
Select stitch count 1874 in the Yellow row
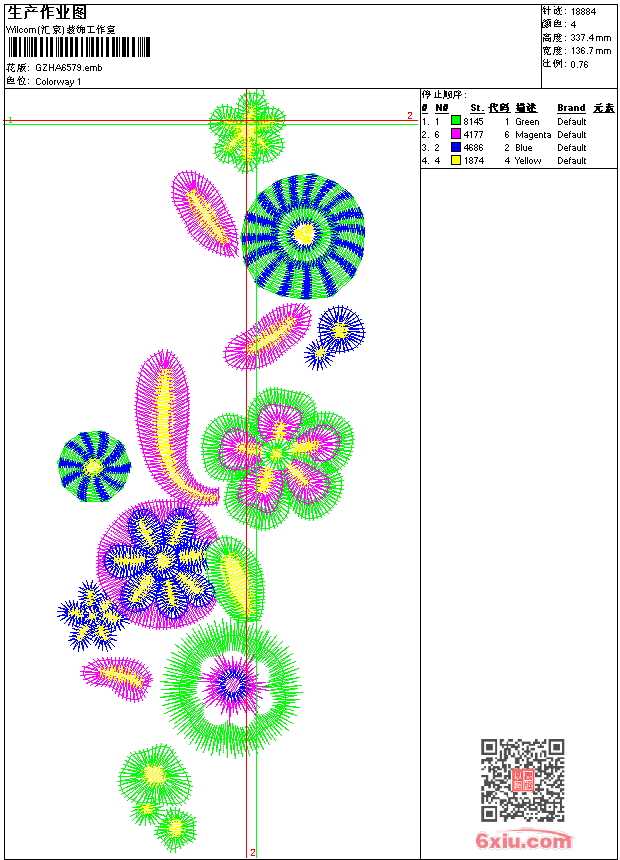(x=474, y=161)
